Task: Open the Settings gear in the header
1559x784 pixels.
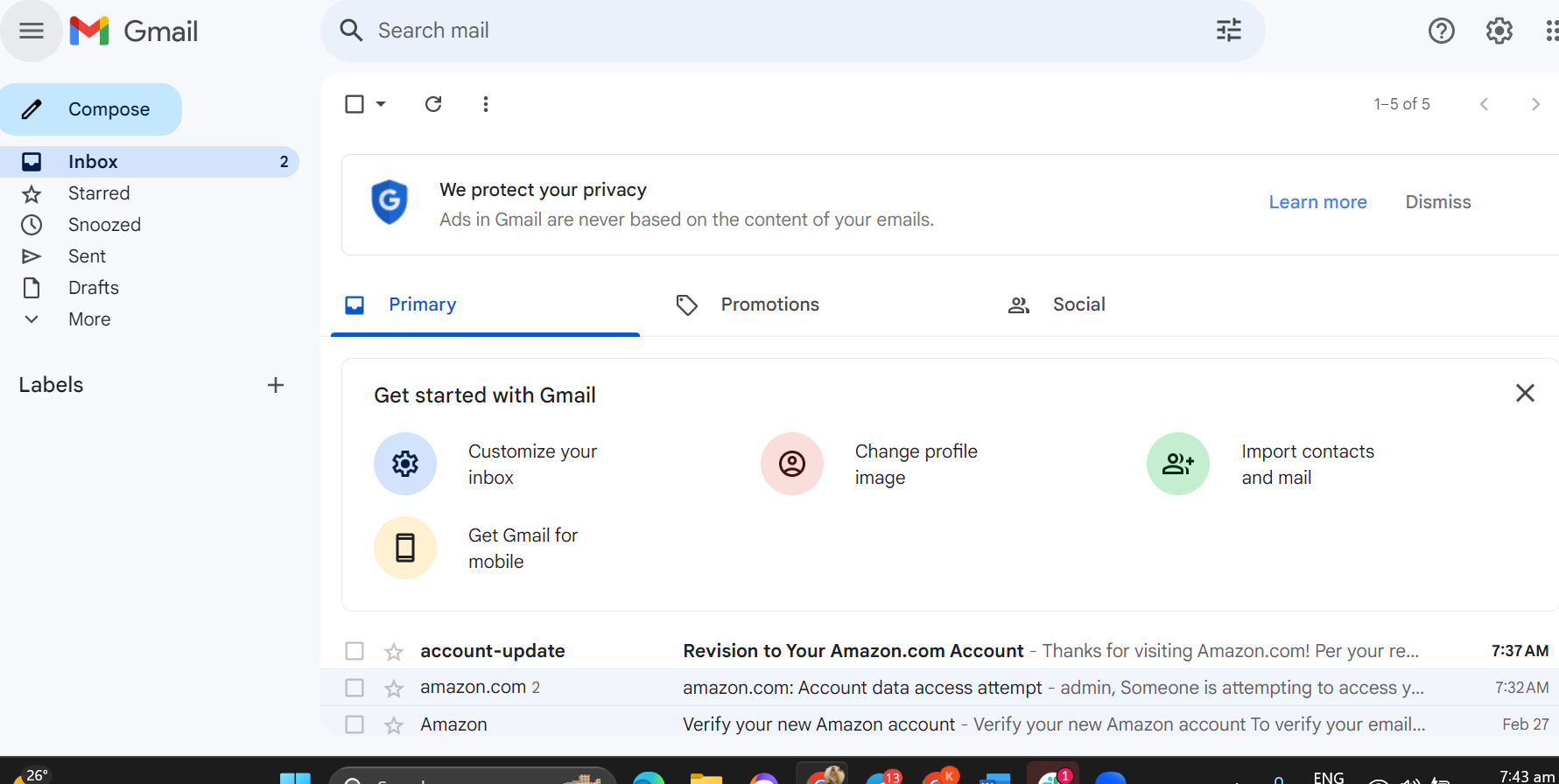Action: pos(1499,31)
